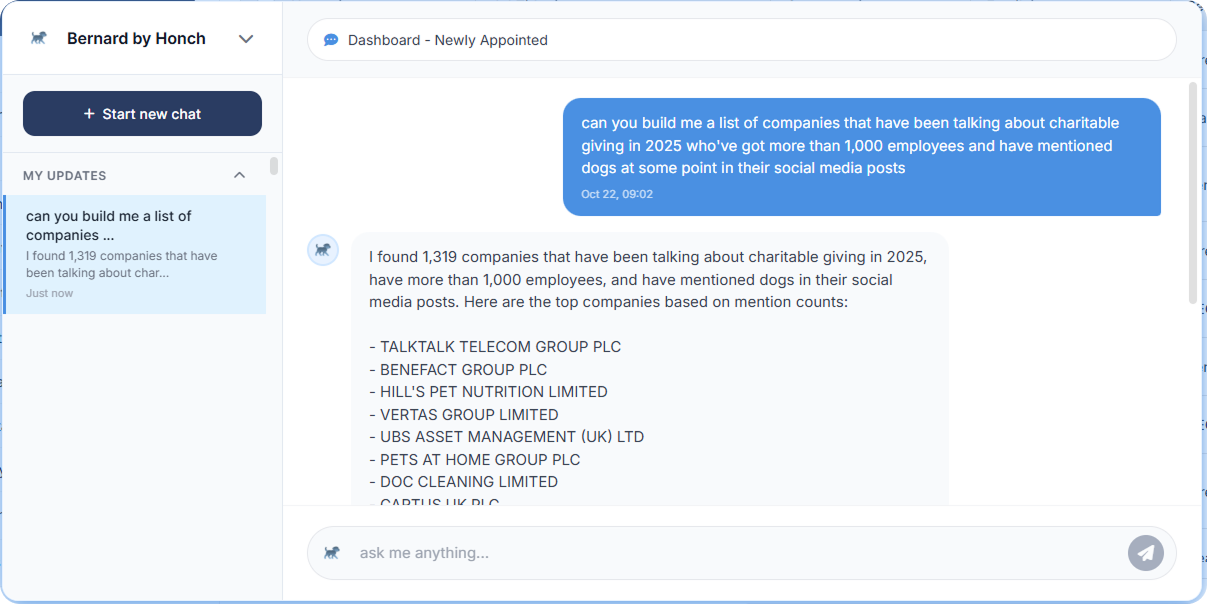Viewport: 1207px width, 604px height.
Task: Click the I found 1,319 companies reply text
Action: click(648, 279)
